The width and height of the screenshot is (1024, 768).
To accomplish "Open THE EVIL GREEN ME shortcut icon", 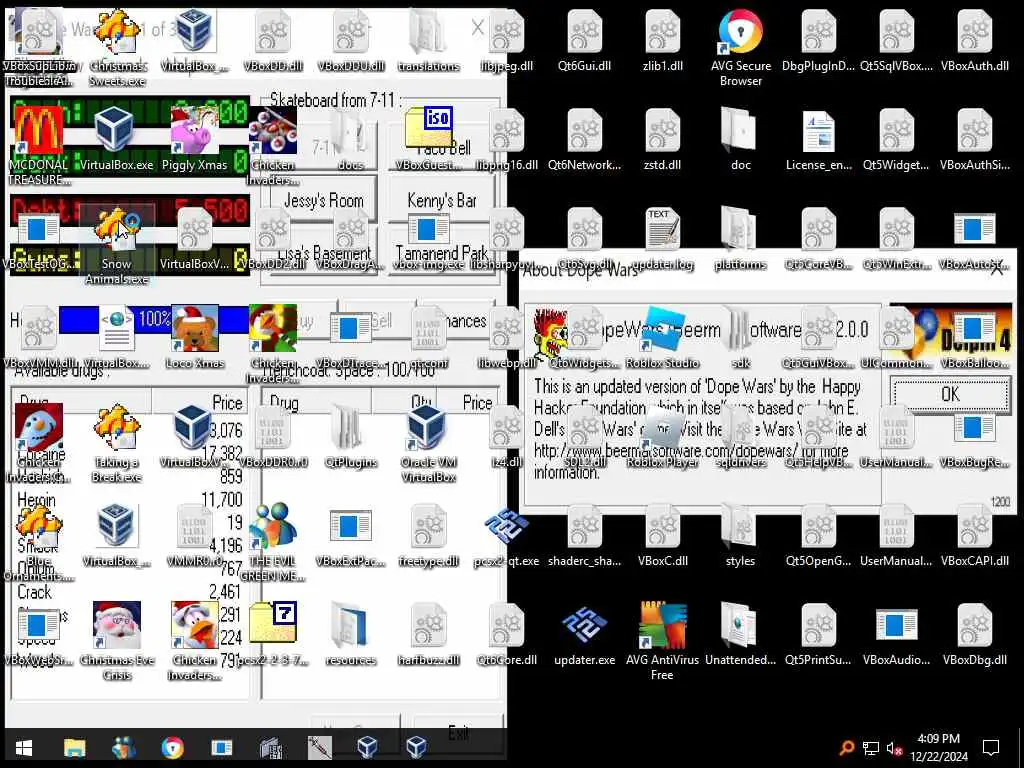I will pyautogui.click(x=272, y=542).
